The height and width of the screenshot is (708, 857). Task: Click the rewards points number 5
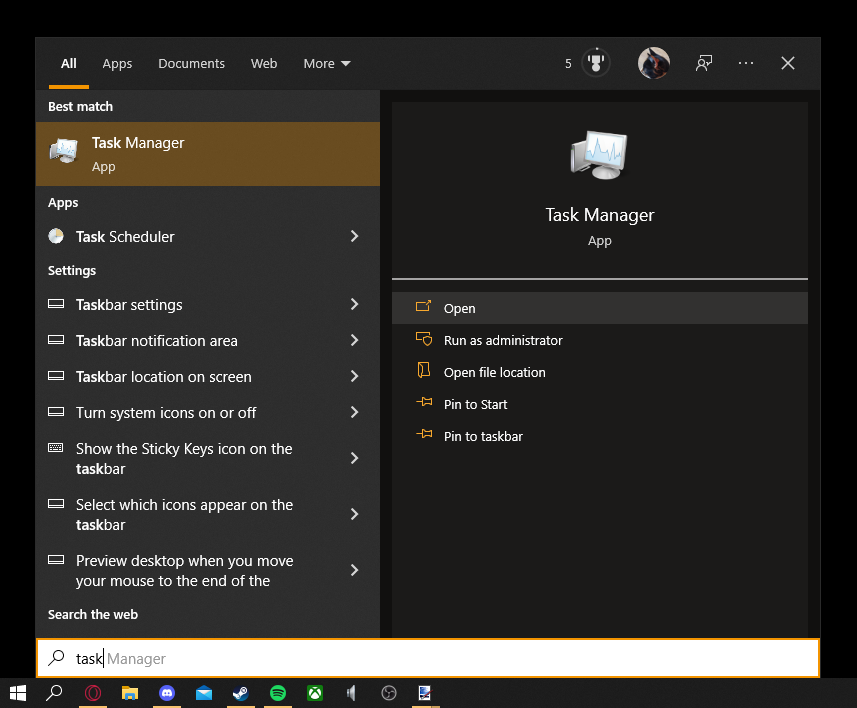click(x=568, y=63)
